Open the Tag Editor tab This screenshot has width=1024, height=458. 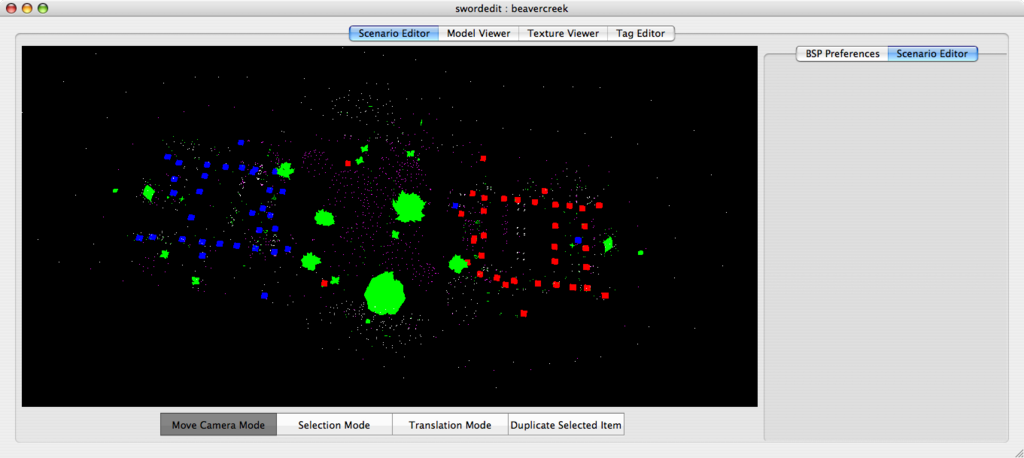[641, 33]
